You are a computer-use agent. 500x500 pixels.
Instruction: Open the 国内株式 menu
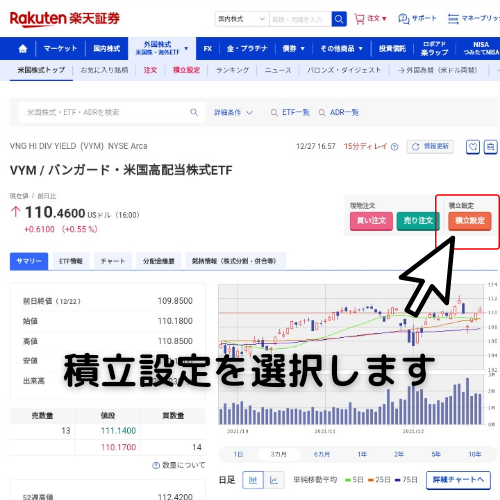(x=107, y=49)
